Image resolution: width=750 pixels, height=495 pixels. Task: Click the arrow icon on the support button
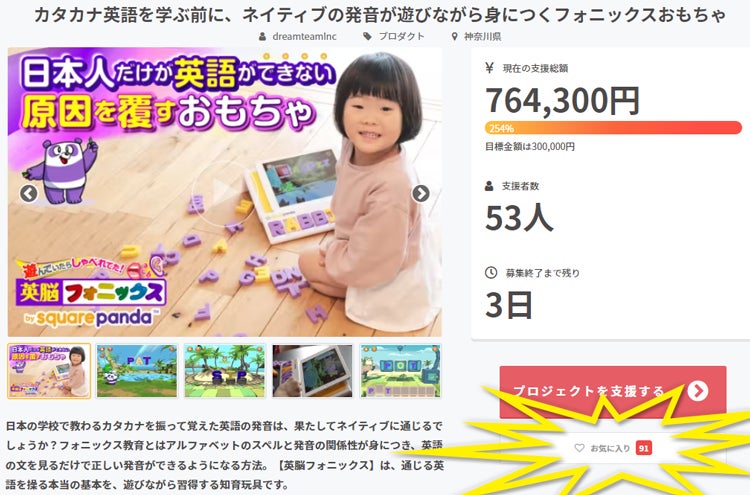(x=698, y=391)
